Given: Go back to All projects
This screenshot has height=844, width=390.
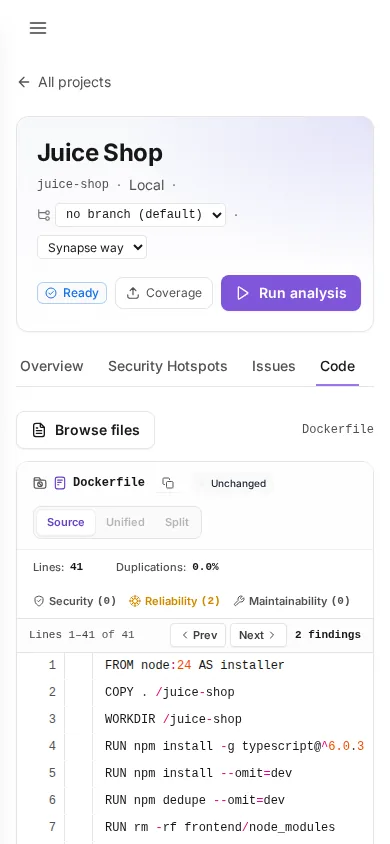Looking at the screenshot, I should [64, 82].
